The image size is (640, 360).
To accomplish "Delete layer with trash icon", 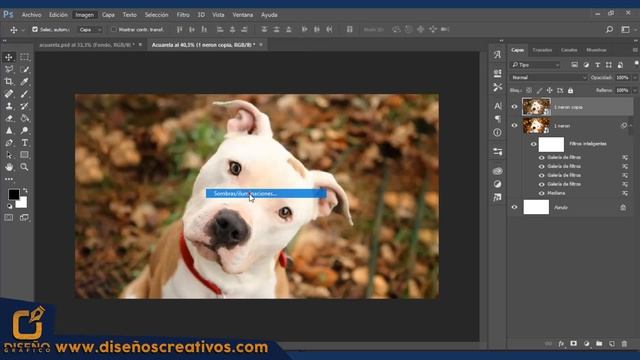I will pos(624,344).
